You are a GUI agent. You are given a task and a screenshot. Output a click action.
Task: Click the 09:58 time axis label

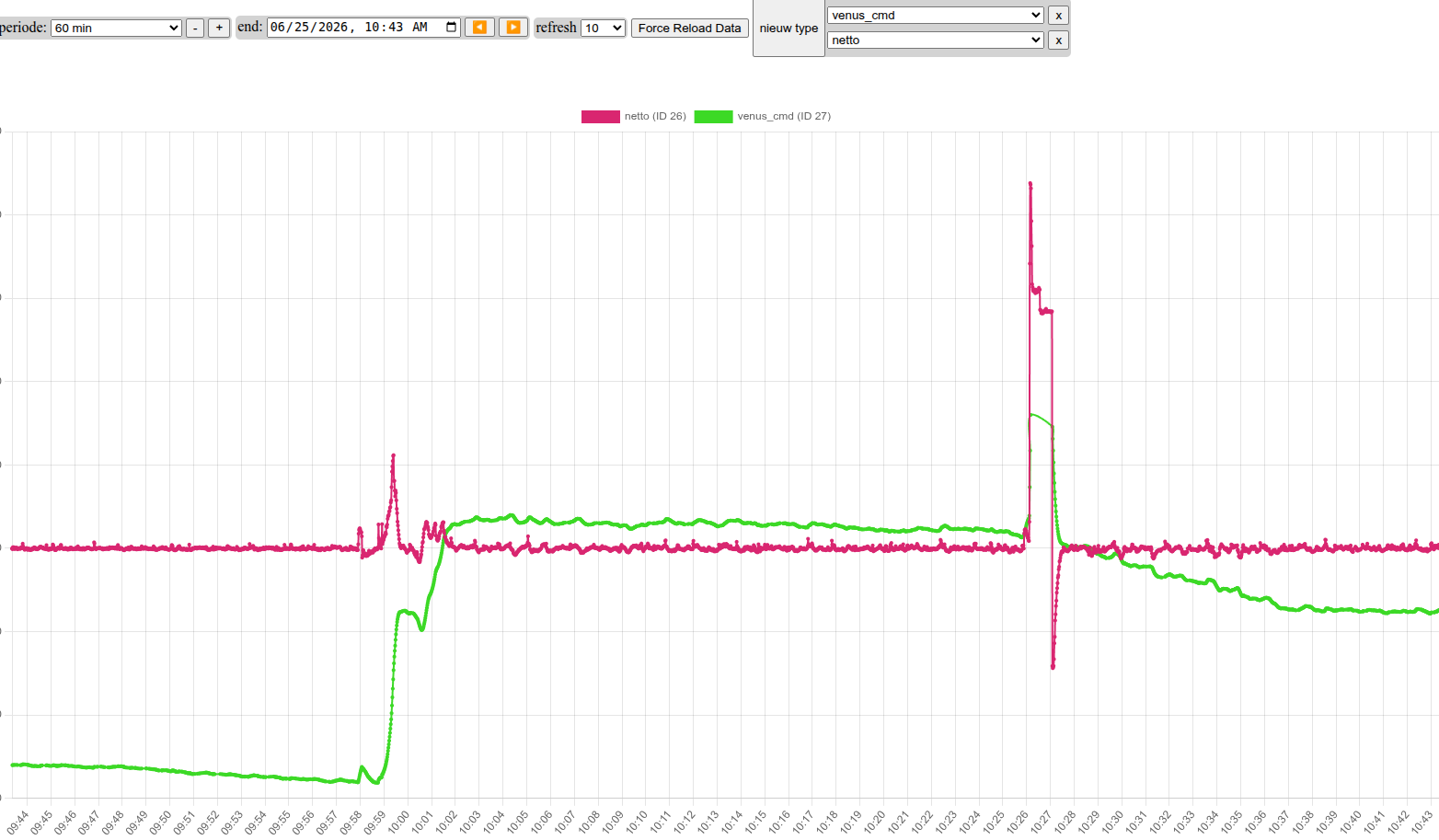click(x=351, y=823)
